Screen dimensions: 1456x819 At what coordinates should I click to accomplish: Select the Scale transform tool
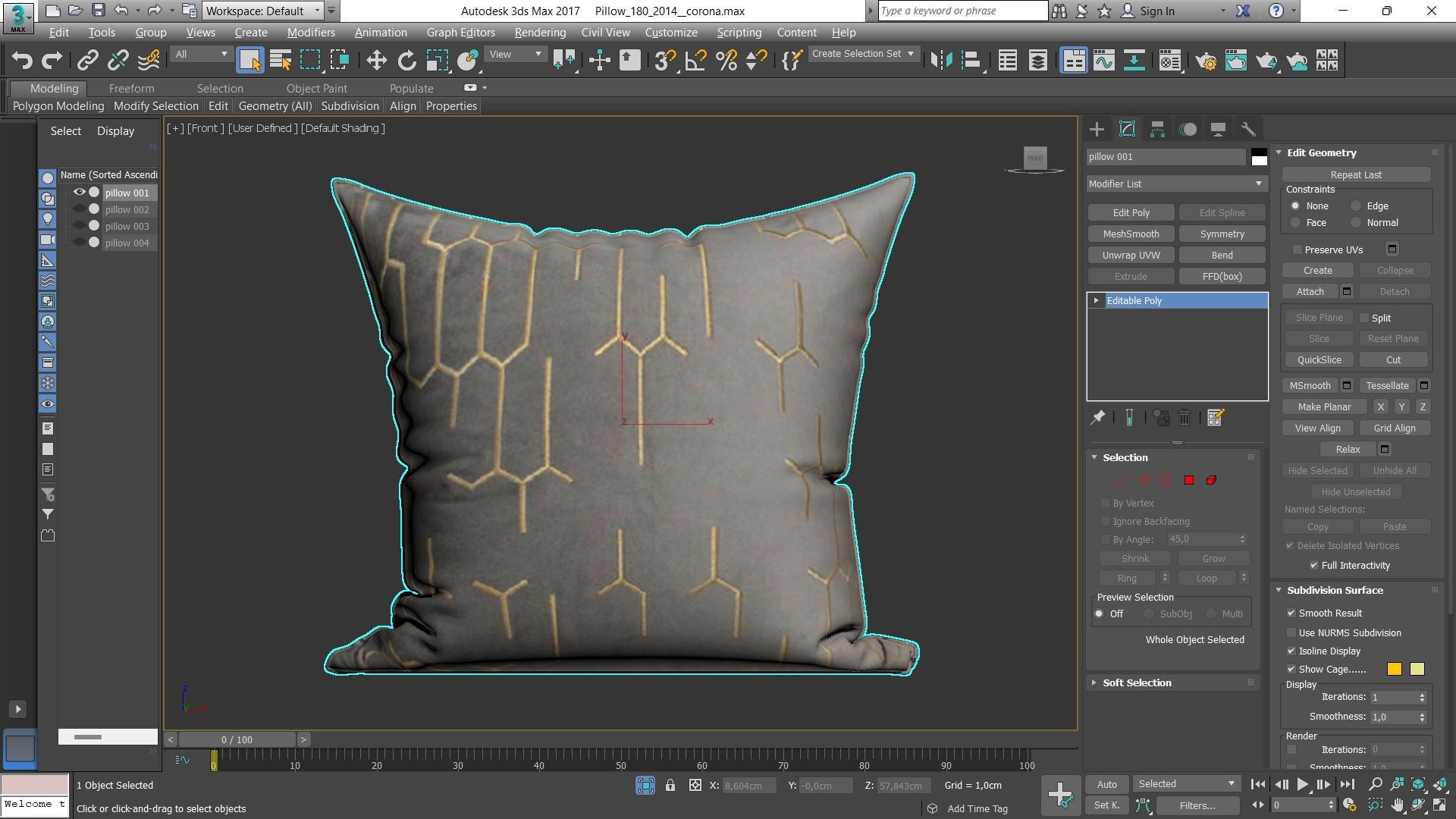pos(437,61)
